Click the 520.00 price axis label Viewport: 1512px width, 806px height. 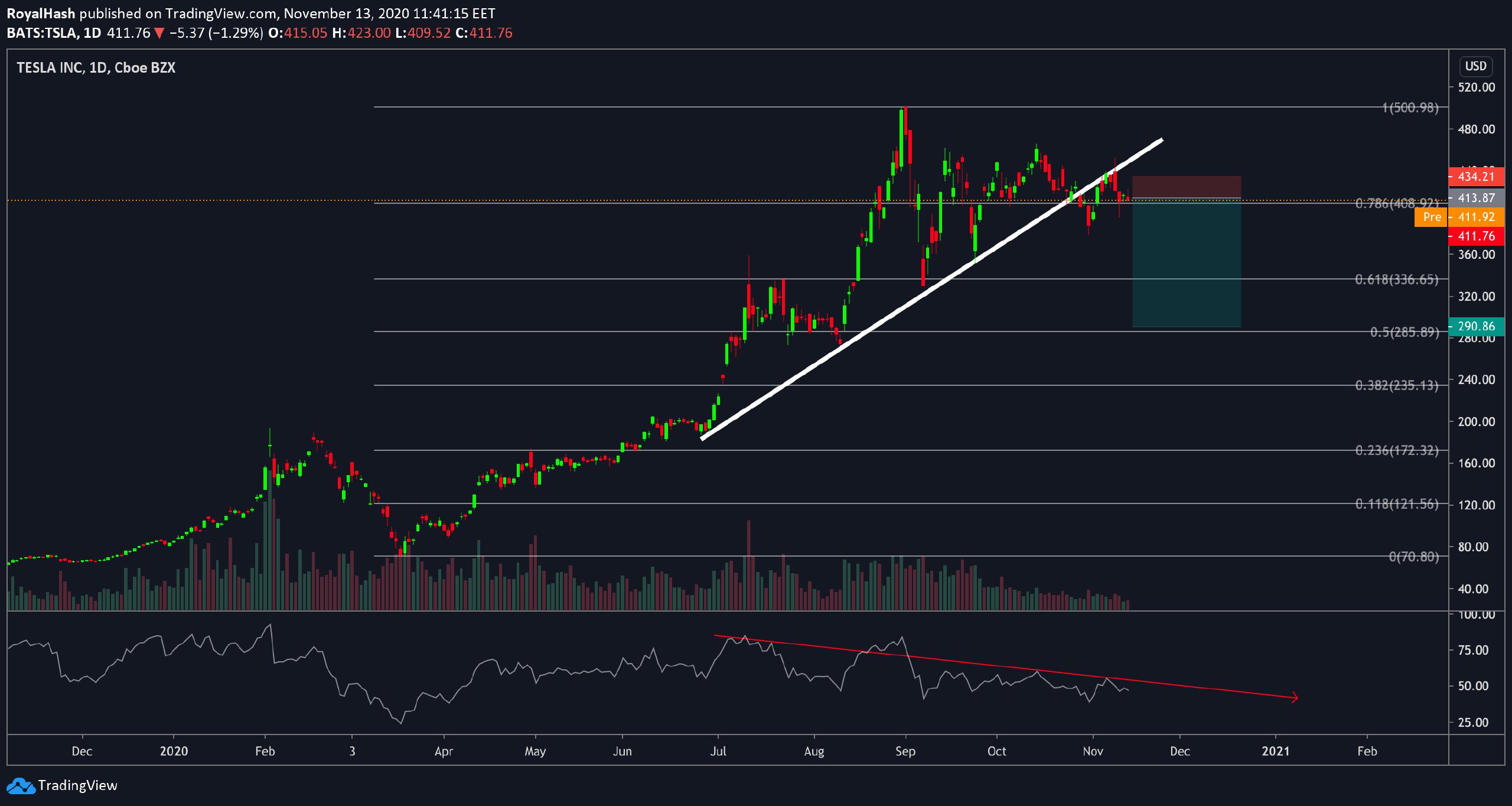click(x=1476, y=87)
